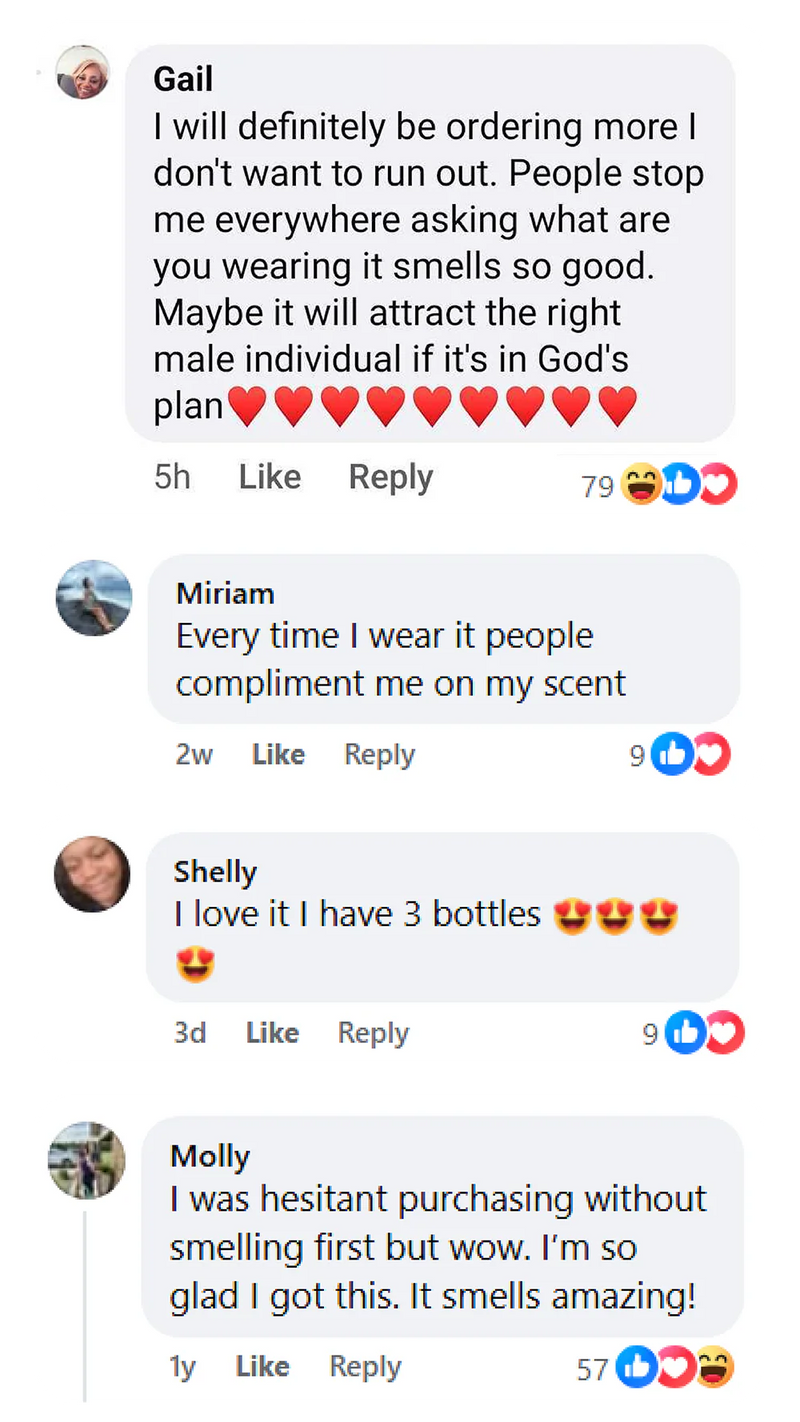Viewport: 800px width, 1422px height.
Task: Reply to Miriam's comment
Action: click(x=379, y=754)
